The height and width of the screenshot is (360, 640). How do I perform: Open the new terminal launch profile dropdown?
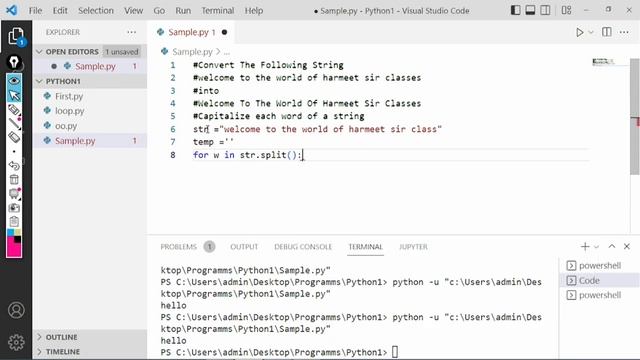tap(596, 247)
